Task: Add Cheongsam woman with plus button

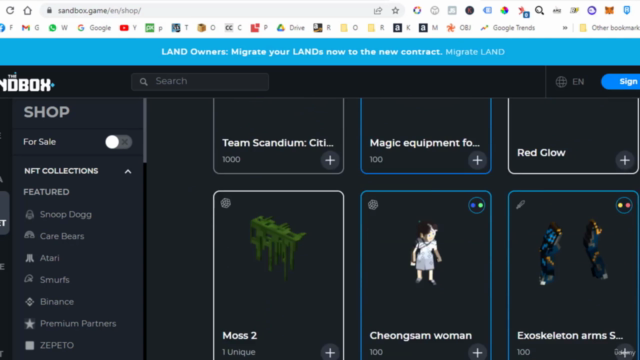Action: click(477, 352)
